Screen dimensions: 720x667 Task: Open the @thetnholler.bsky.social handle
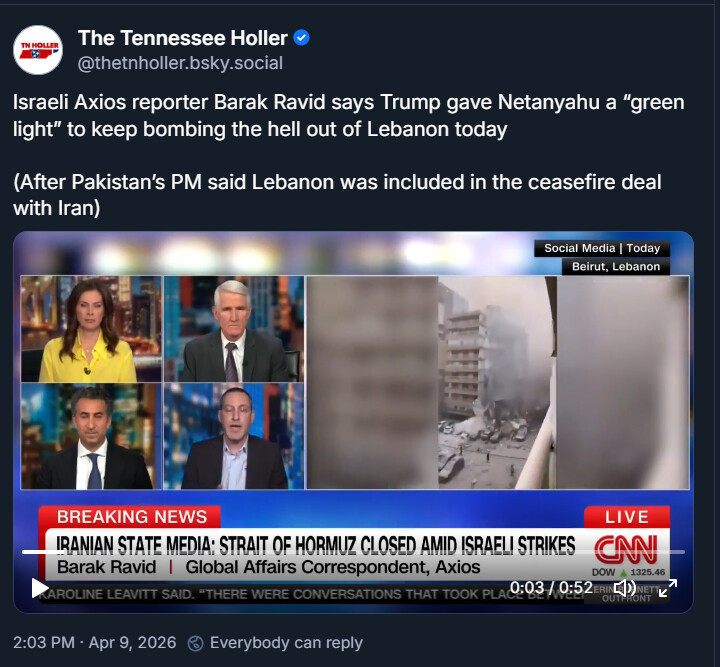[180, 63]
